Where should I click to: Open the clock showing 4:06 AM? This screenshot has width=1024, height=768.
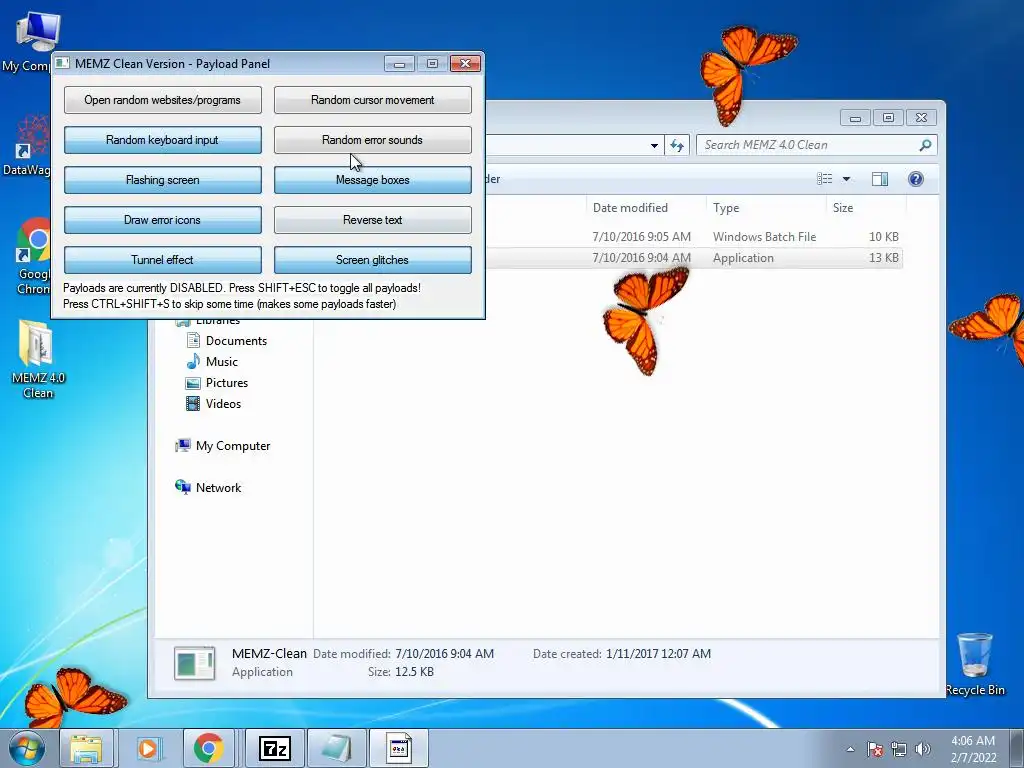point(973,749)
